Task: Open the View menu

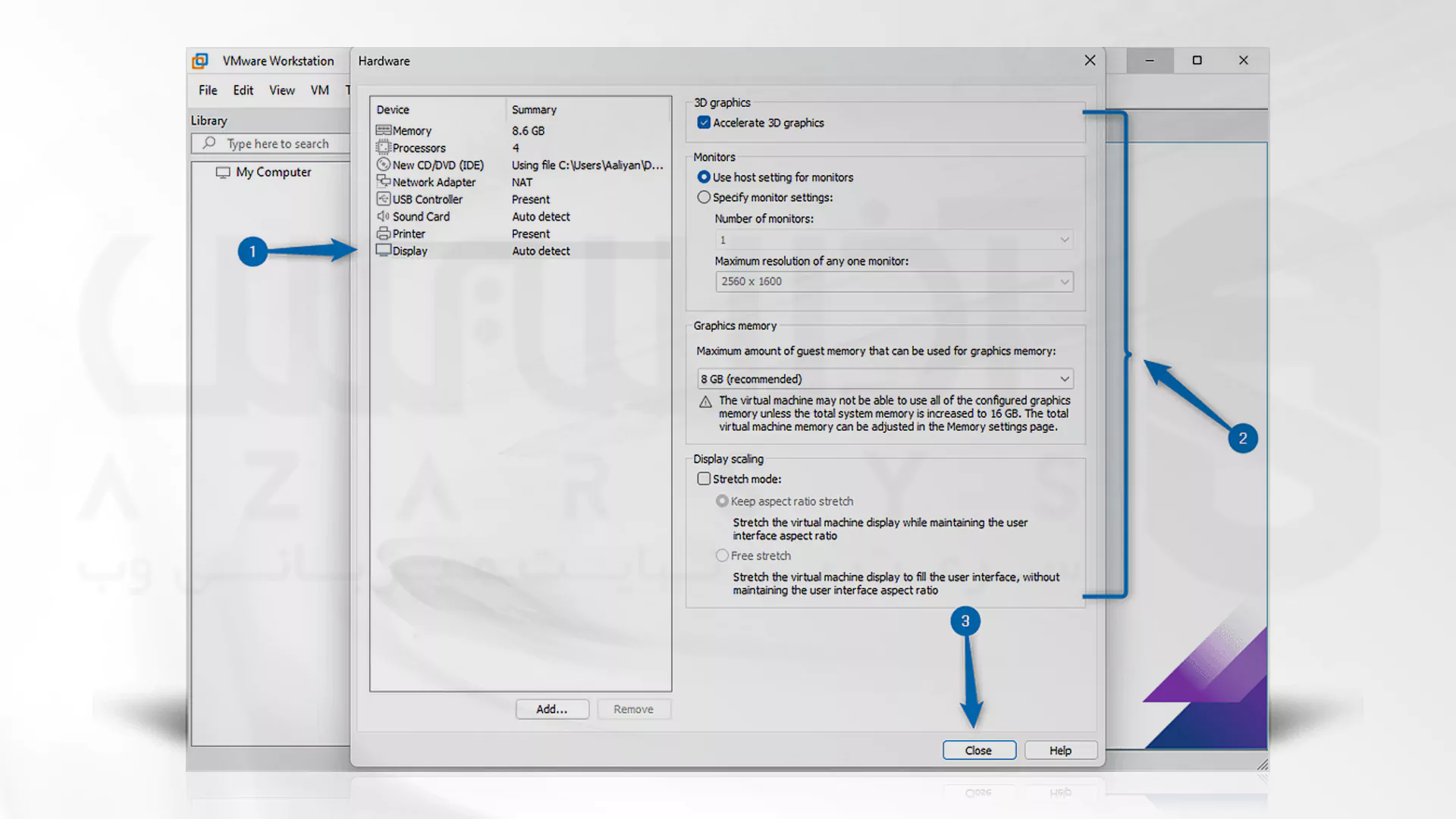Action: pyautogui.click(x=282, y=90)
